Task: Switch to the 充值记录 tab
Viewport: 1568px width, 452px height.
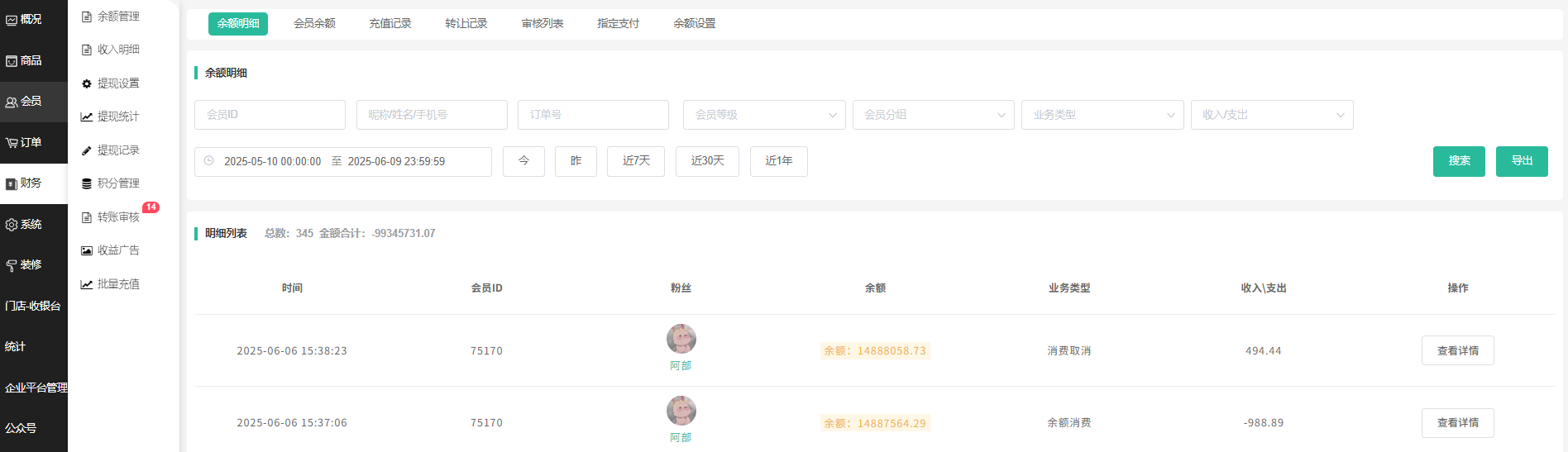Action: click(x=390, y=23)
